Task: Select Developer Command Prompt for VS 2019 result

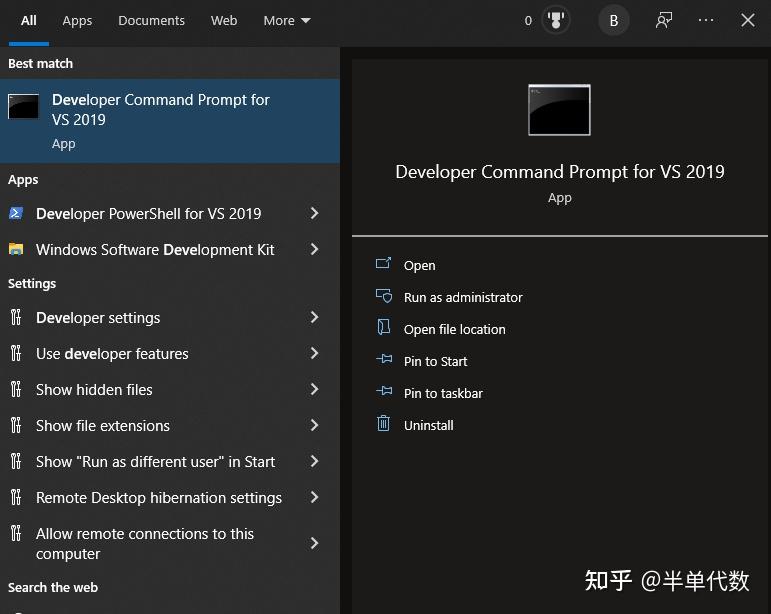Action: point(170,121)
